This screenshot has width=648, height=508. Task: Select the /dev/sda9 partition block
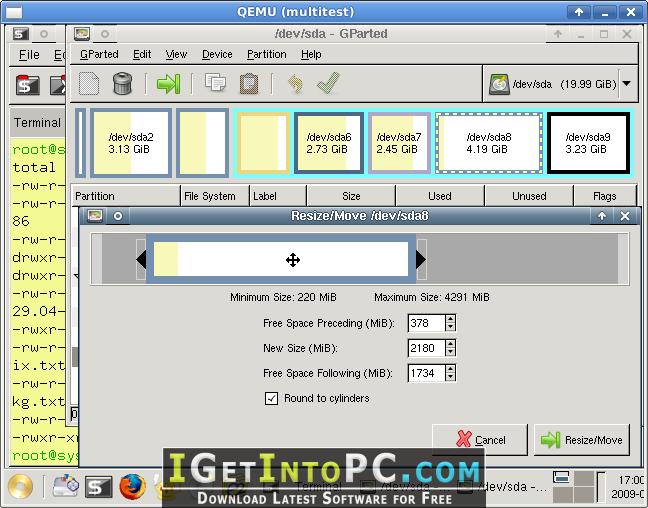[x=588, y=143]
